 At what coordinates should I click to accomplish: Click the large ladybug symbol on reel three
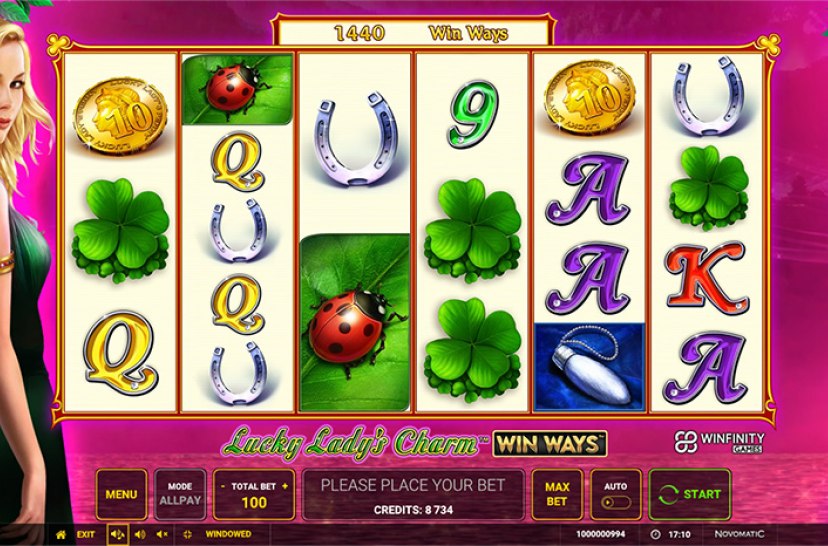[355, 322]
